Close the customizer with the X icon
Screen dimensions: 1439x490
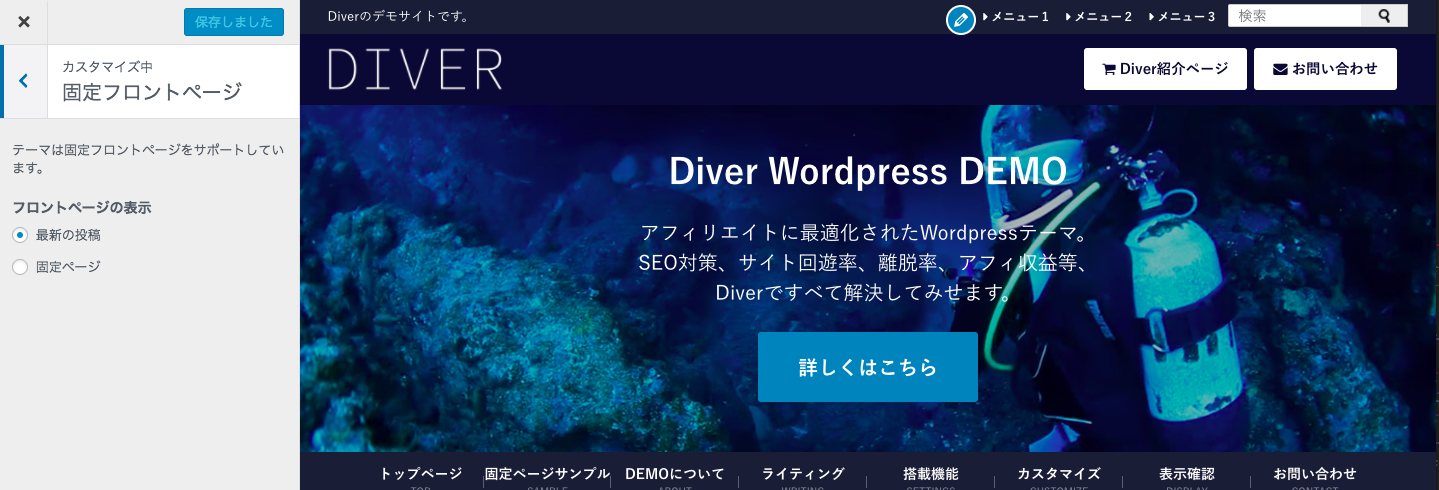pyautogui.click(x=24, y=22)
